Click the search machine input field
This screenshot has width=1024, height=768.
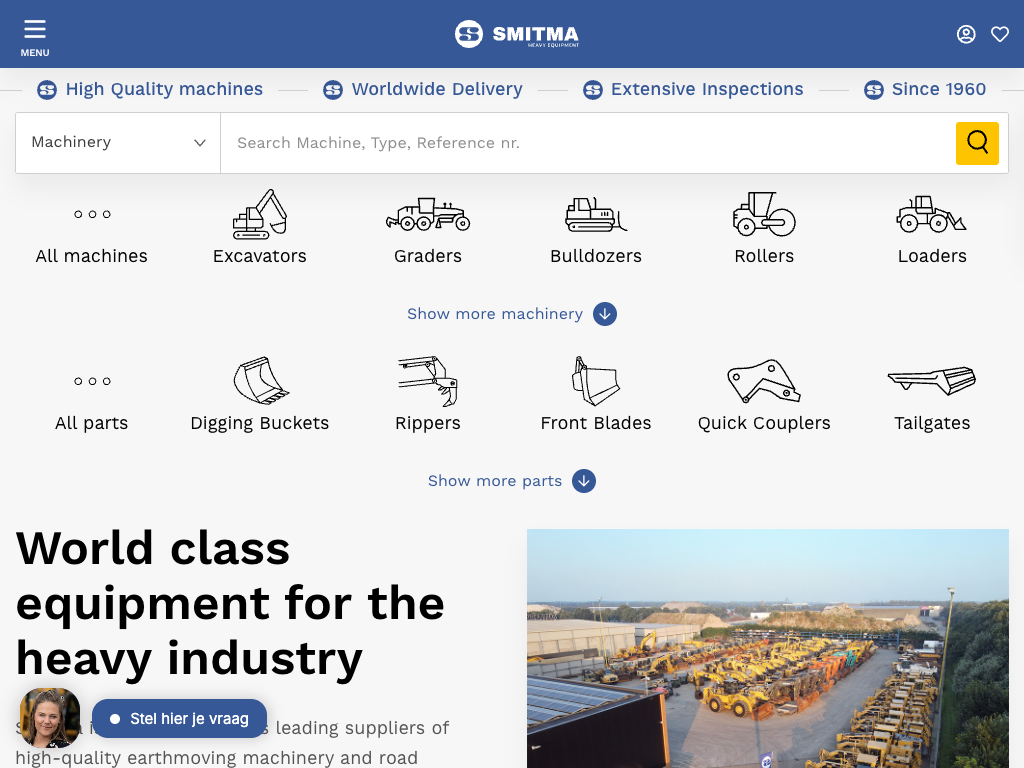tap(587, 143)
